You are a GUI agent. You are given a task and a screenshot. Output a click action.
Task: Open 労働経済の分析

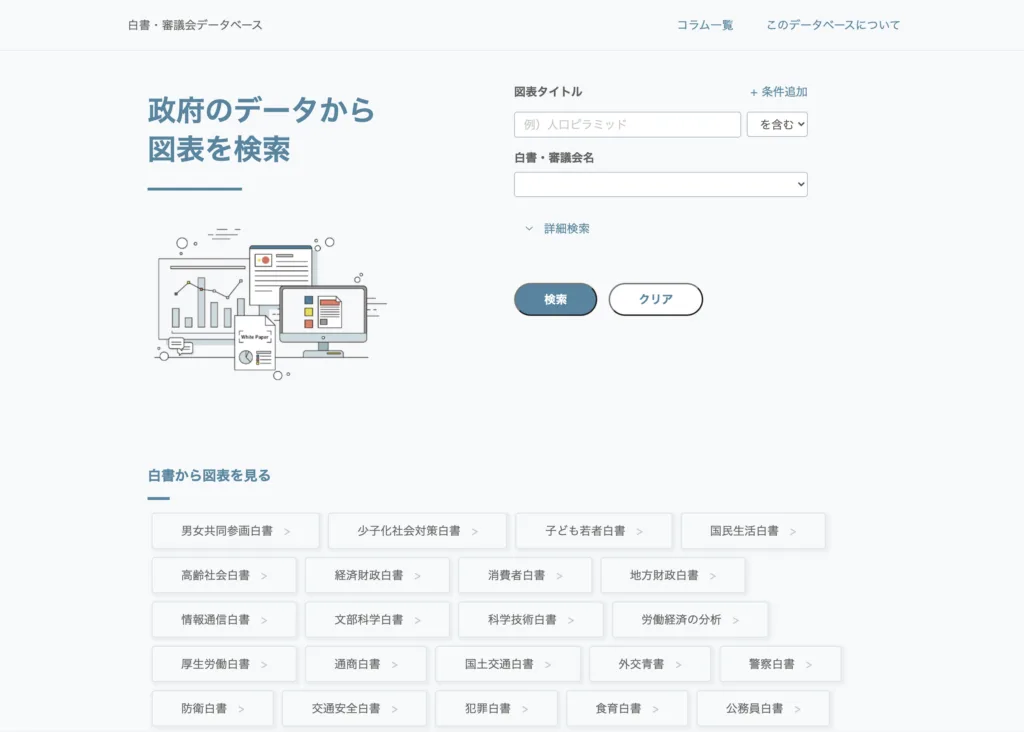[x=690, y=620]
